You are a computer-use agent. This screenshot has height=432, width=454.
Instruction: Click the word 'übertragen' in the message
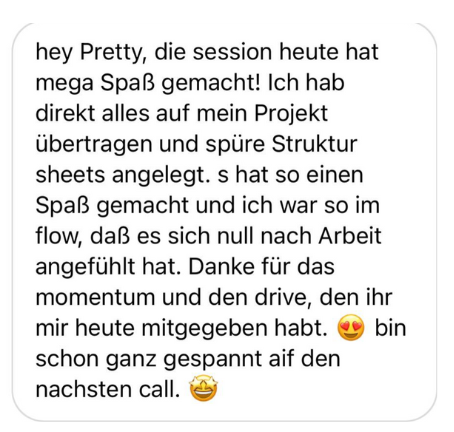click(x=94, y=145)
